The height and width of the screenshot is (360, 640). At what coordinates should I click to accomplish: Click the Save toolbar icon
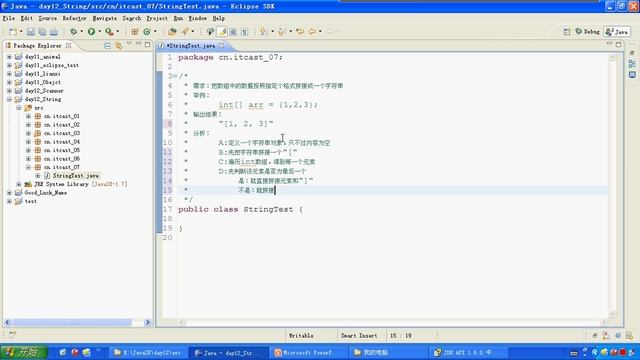pos(31,31)
